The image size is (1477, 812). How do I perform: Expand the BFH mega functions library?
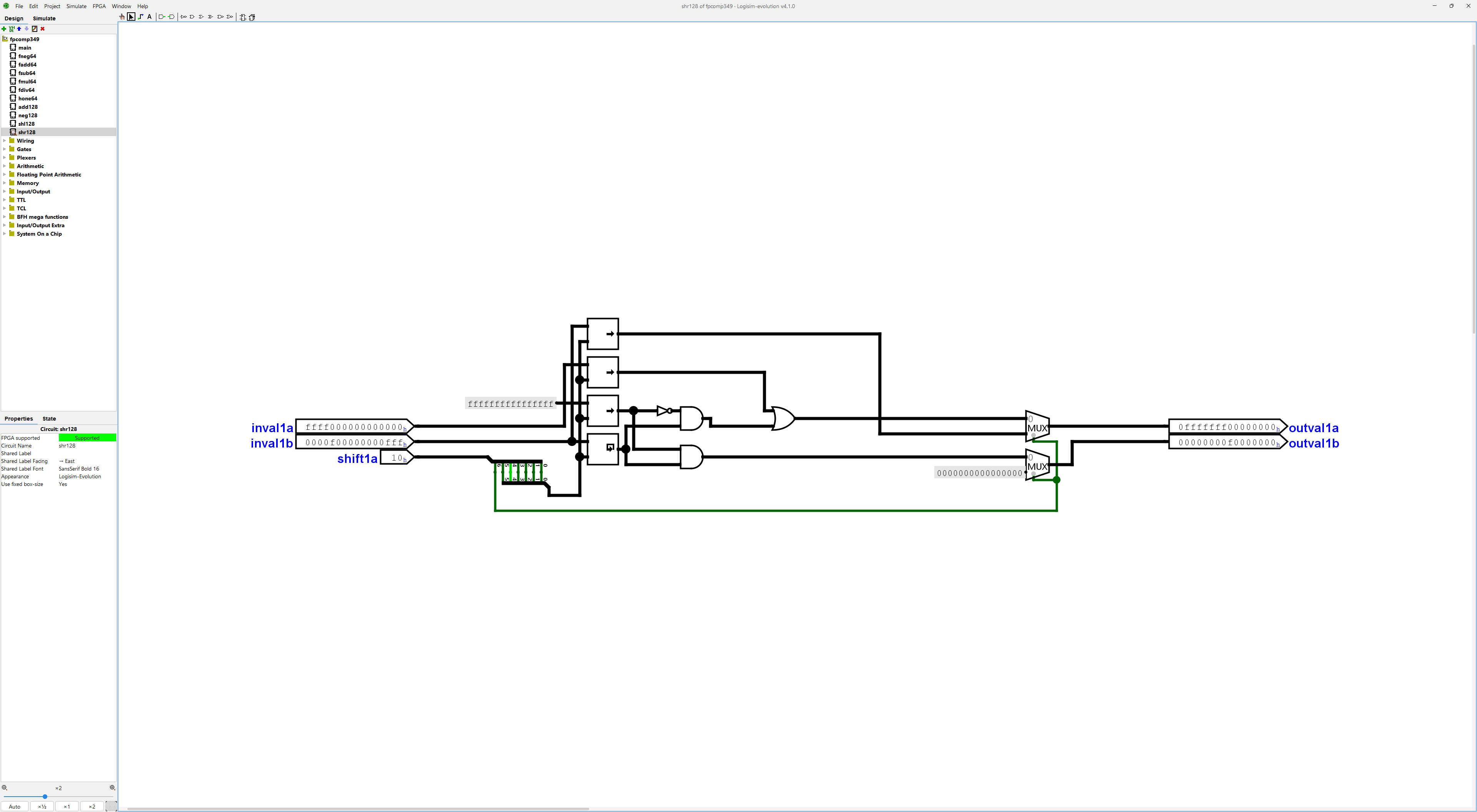5,216
